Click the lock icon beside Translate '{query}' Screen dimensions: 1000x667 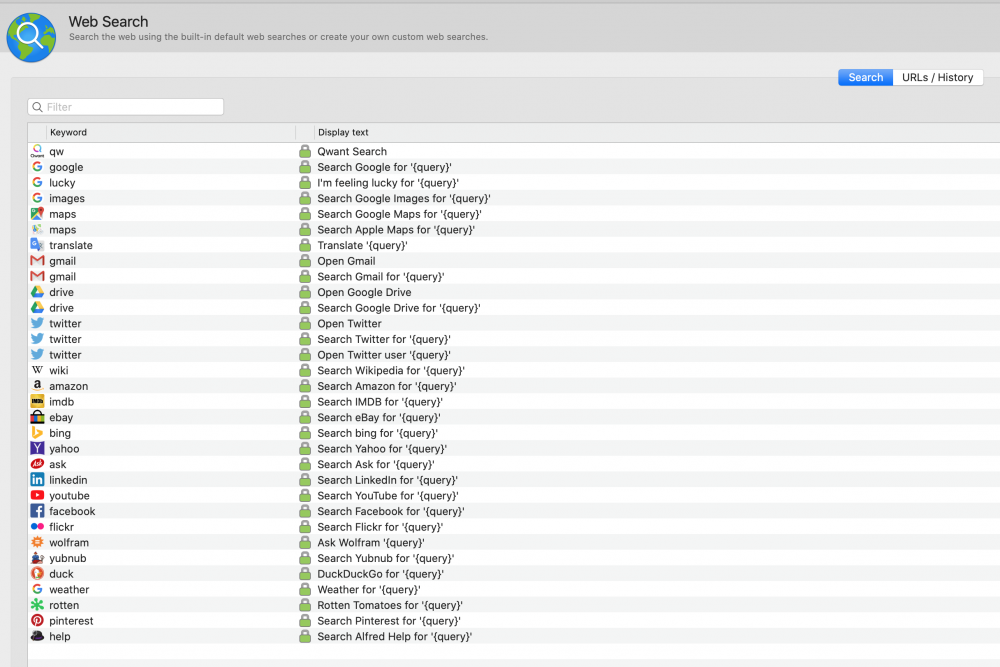[305, 246]
